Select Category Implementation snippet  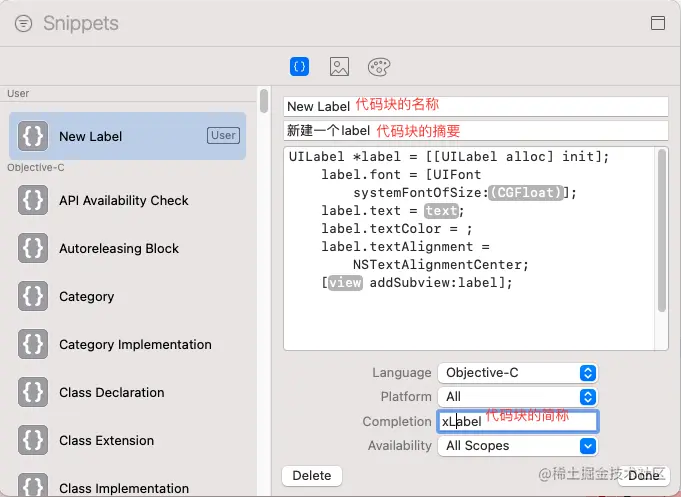tap(136, 345)
